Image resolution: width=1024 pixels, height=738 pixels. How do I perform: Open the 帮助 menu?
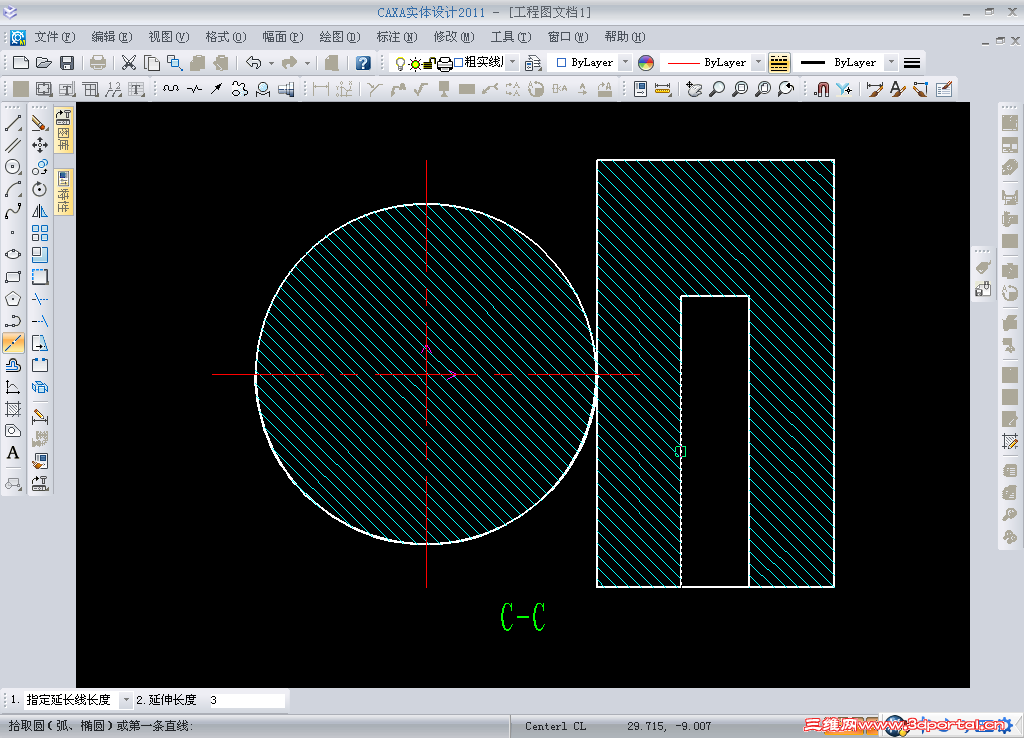[624, 37]
